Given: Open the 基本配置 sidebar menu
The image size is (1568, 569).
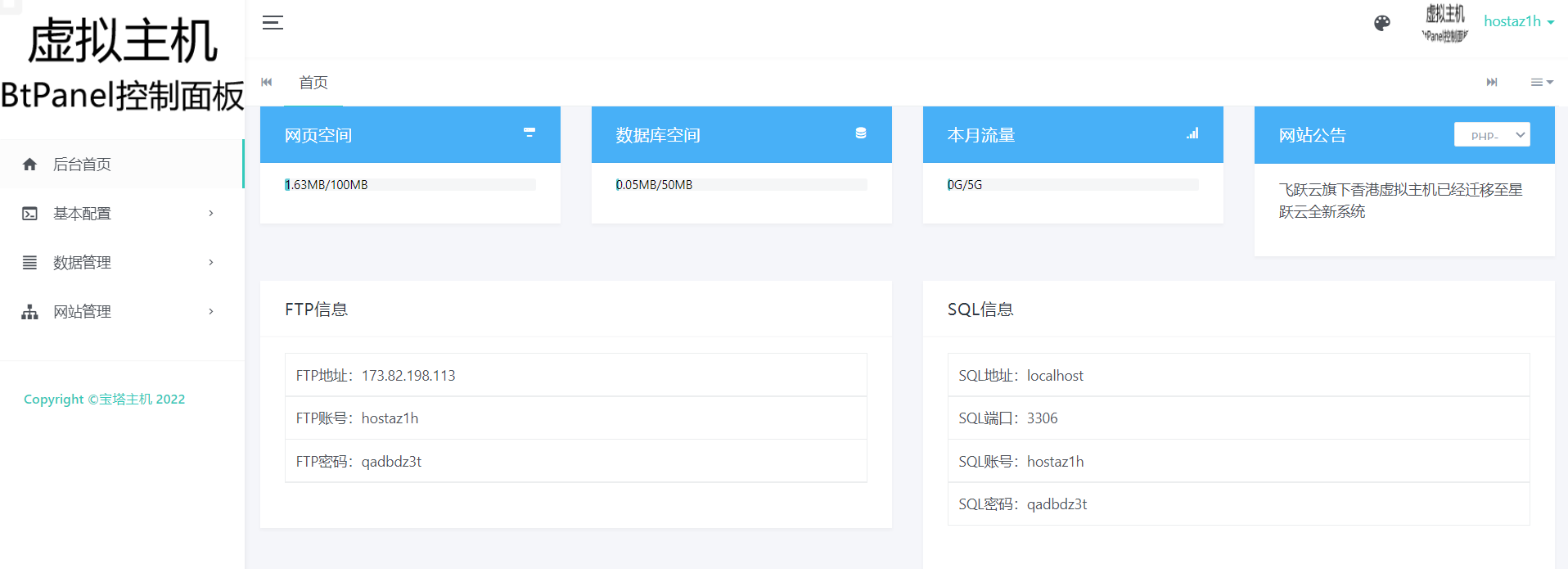Looking at the screenshot, I should coord(122,213).
